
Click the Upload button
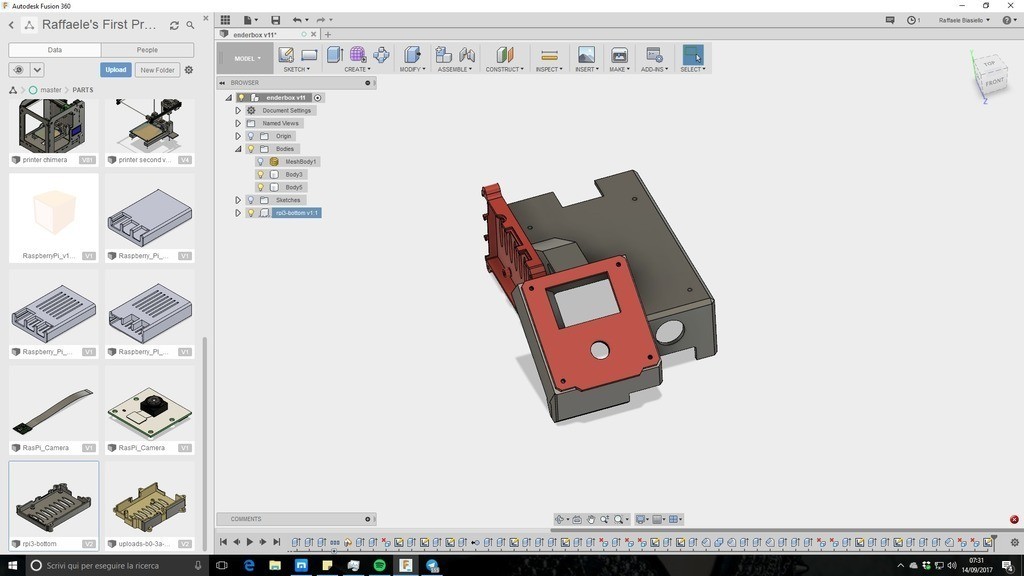coord(116,70)
